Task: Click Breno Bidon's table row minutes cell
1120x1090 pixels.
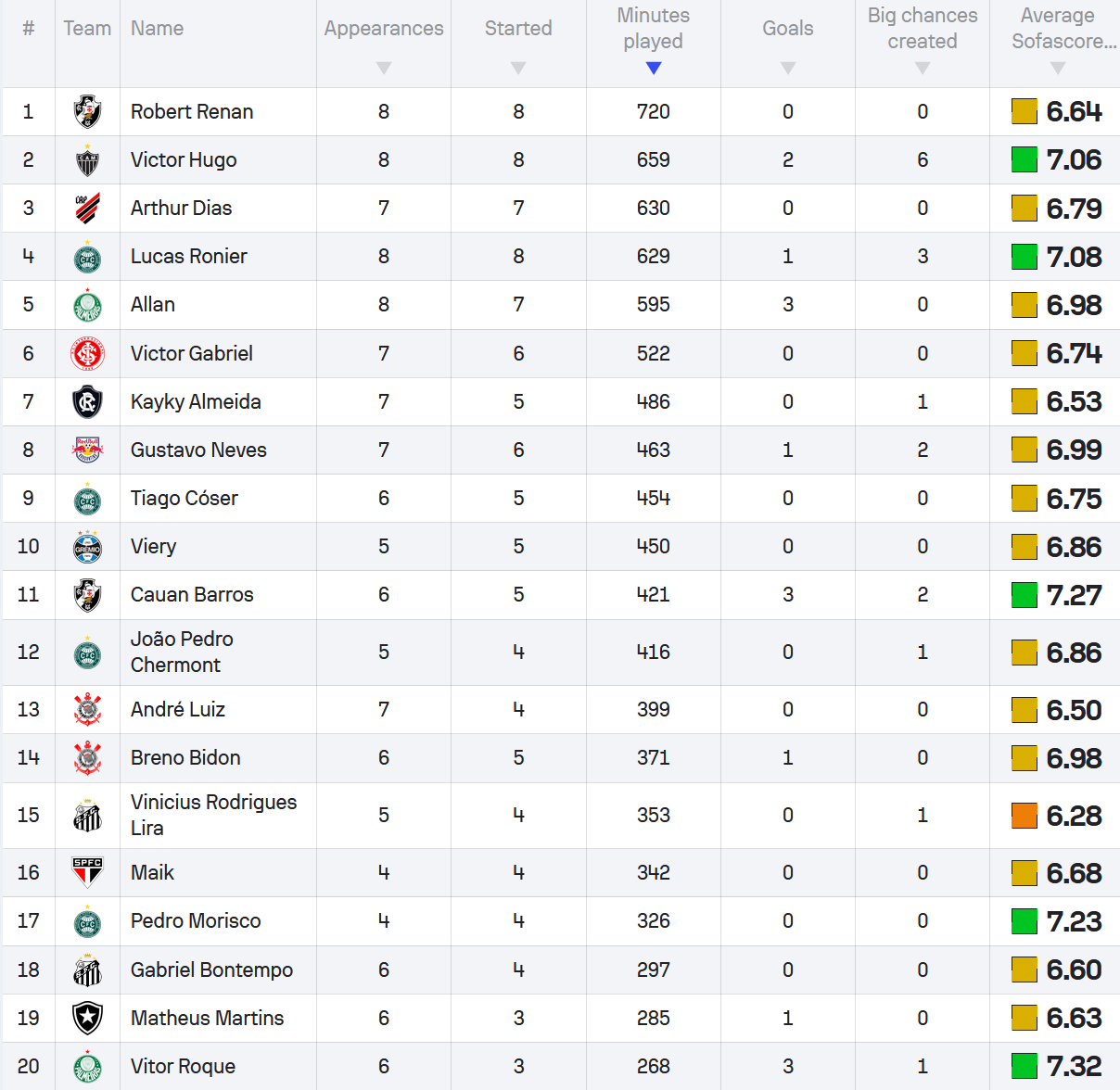Action: click(653, 758)
